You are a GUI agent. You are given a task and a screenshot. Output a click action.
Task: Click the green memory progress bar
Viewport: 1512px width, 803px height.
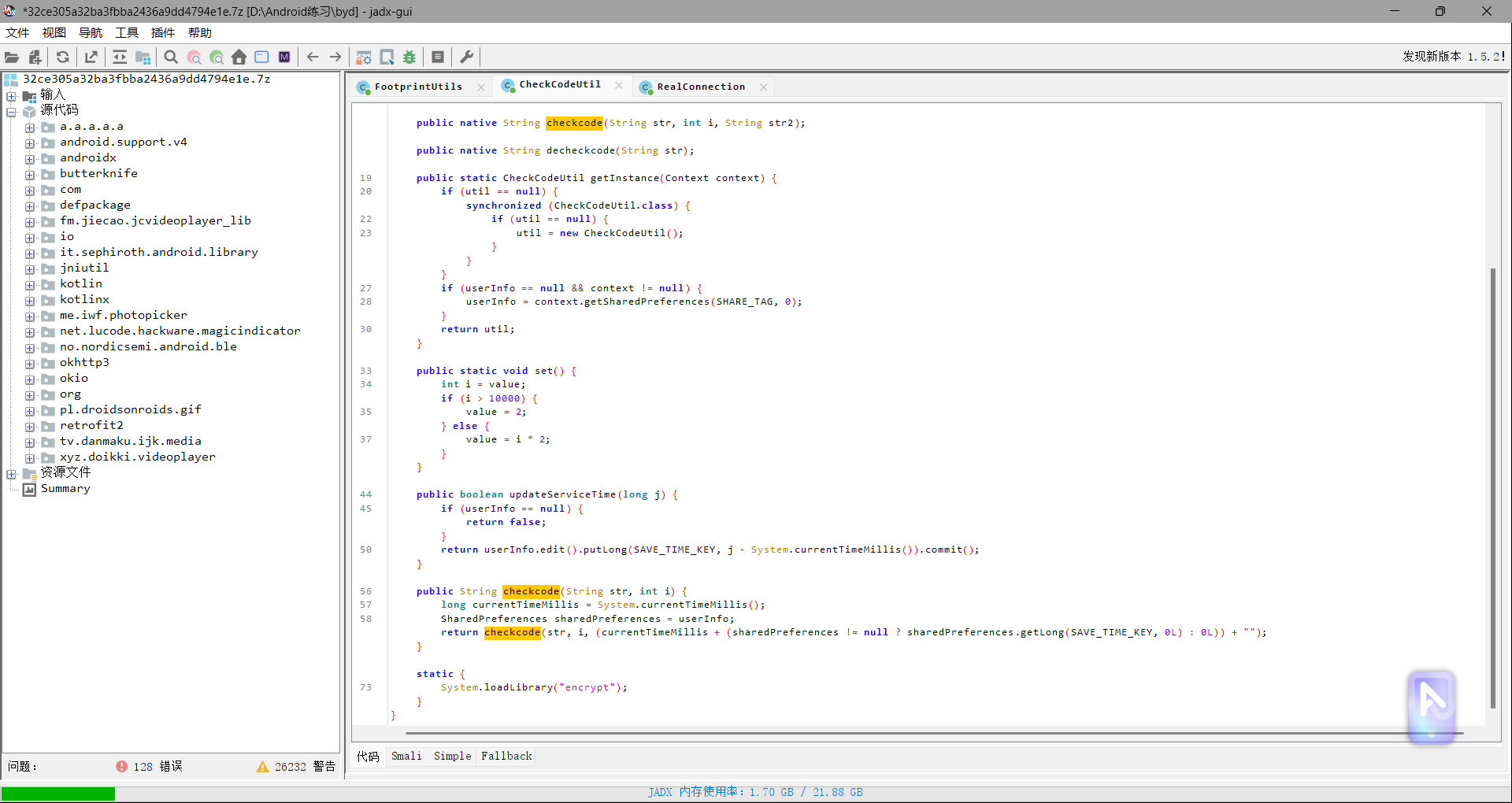[58, 794]
